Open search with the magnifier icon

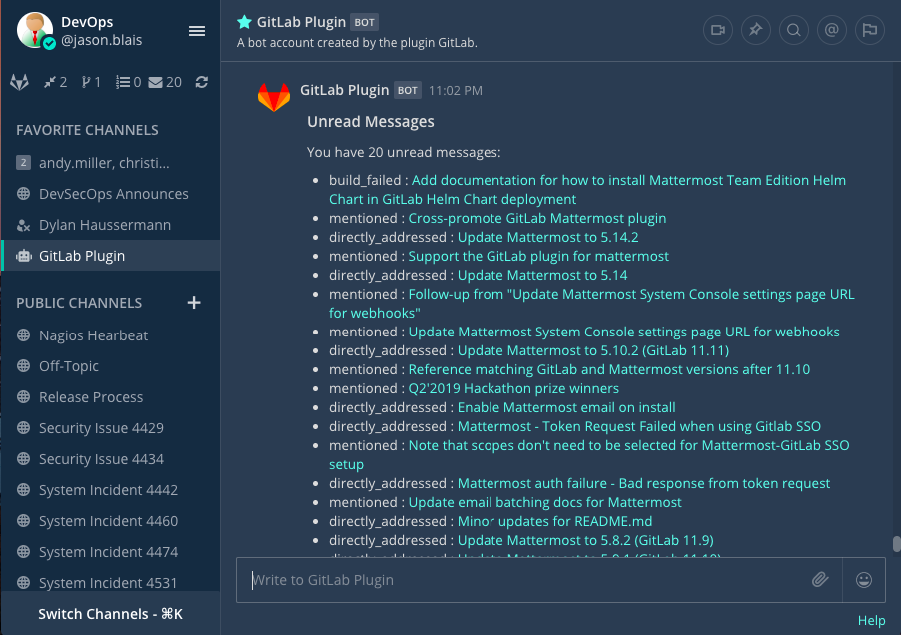click(x=793, y=30)
